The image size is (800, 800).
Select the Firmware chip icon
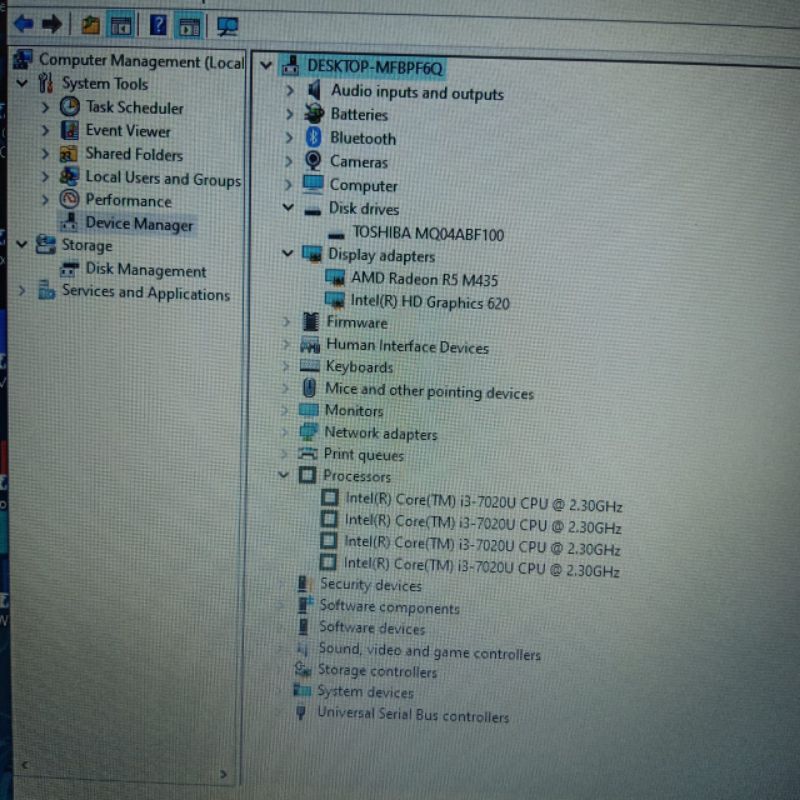[x=311, y=322]
